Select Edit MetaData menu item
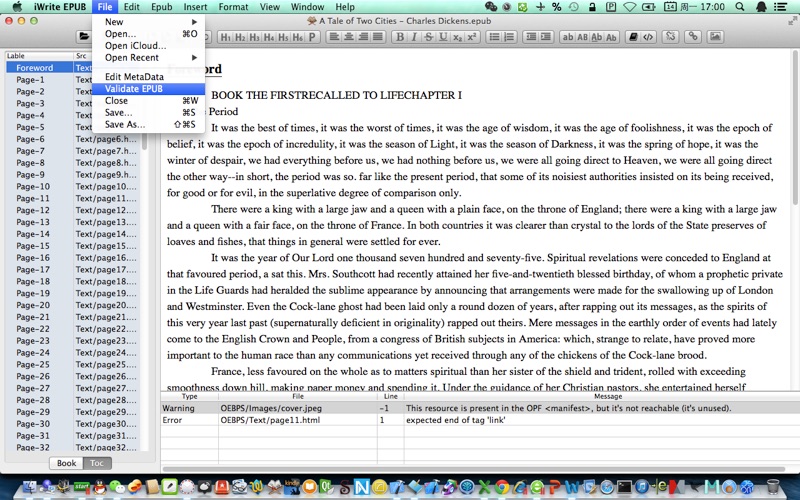This screenshot has width=800, height=500. point(148,77)
